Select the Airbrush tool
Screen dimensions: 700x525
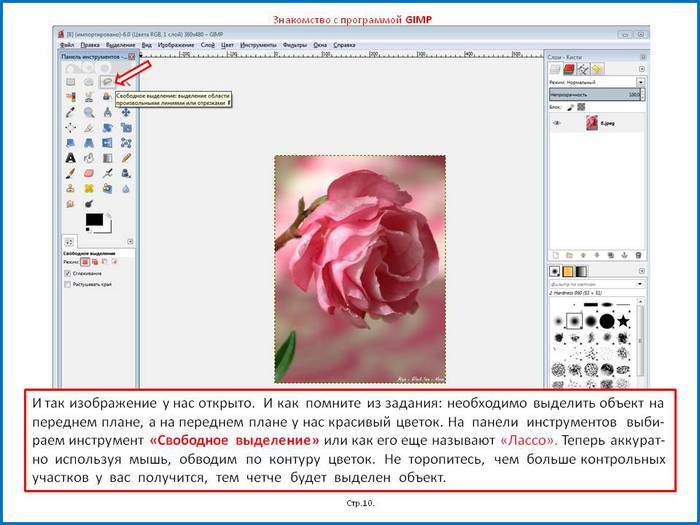107,173
